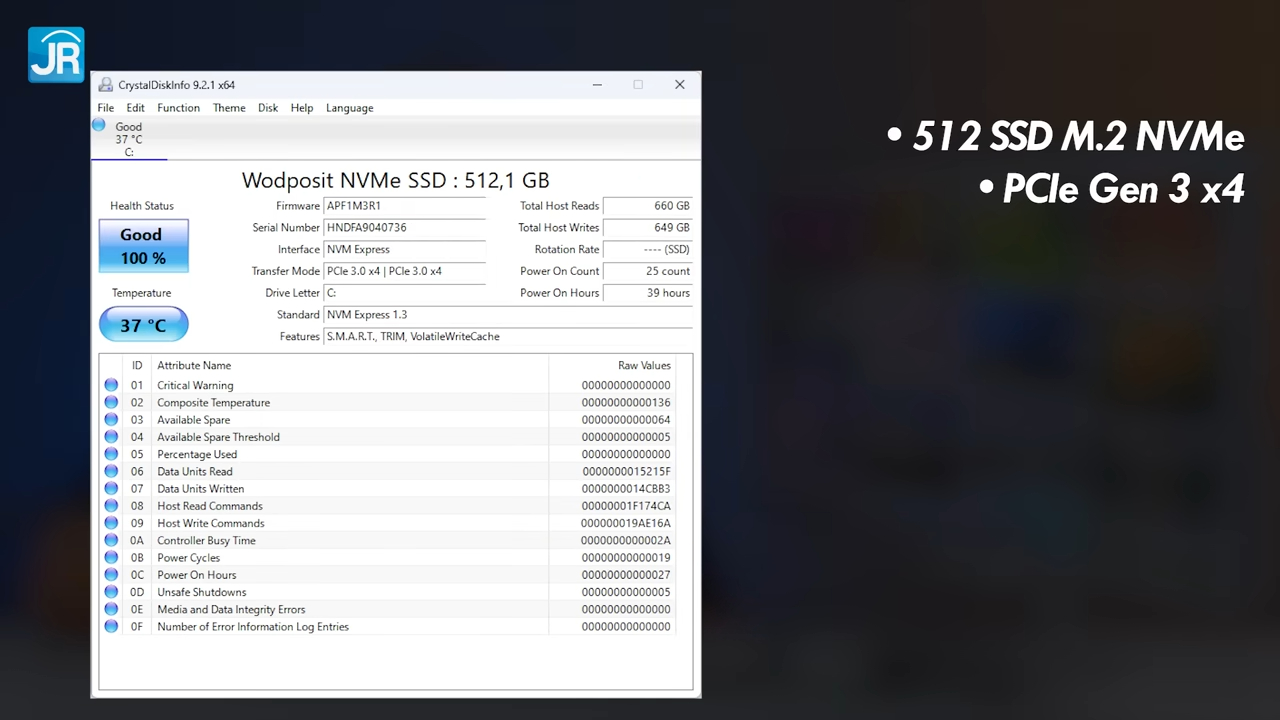Image resolution: width=1280 pixels, height=720 pixels.
Task: Open the Function menu
Action: click(178, 108)
